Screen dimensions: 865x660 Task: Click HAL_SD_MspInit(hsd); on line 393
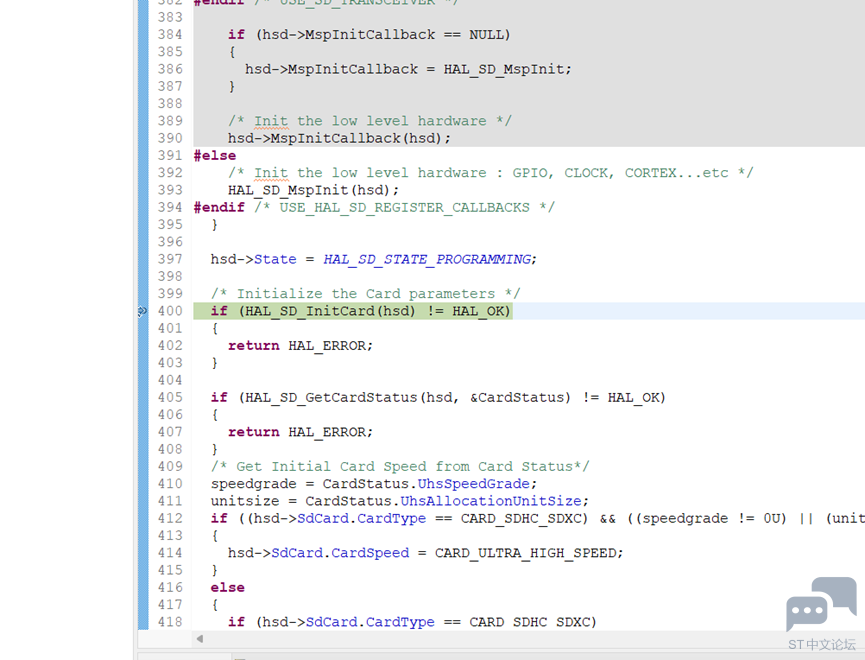pos(313,190)
